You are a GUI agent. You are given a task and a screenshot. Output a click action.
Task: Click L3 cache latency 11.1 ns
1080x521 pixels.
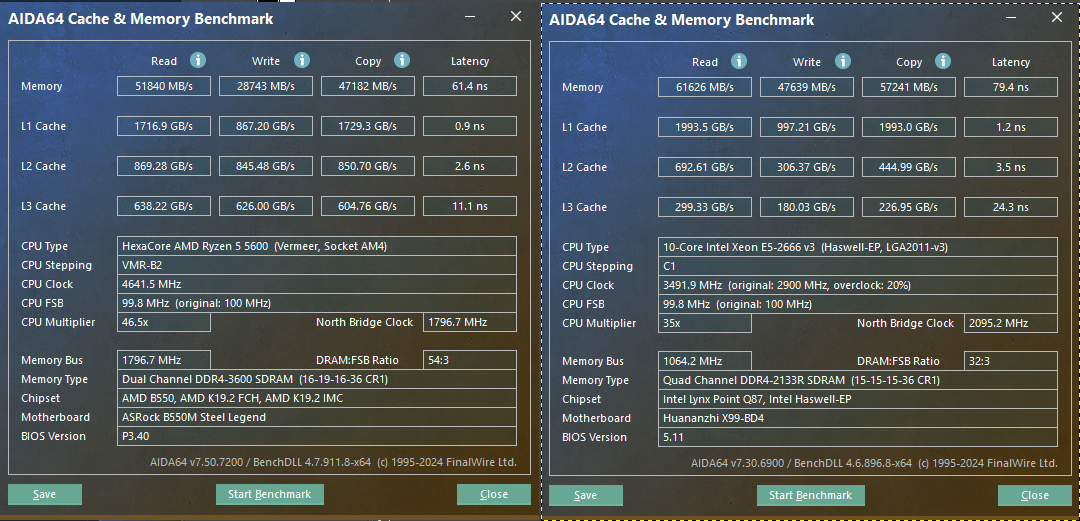point(470,206)
